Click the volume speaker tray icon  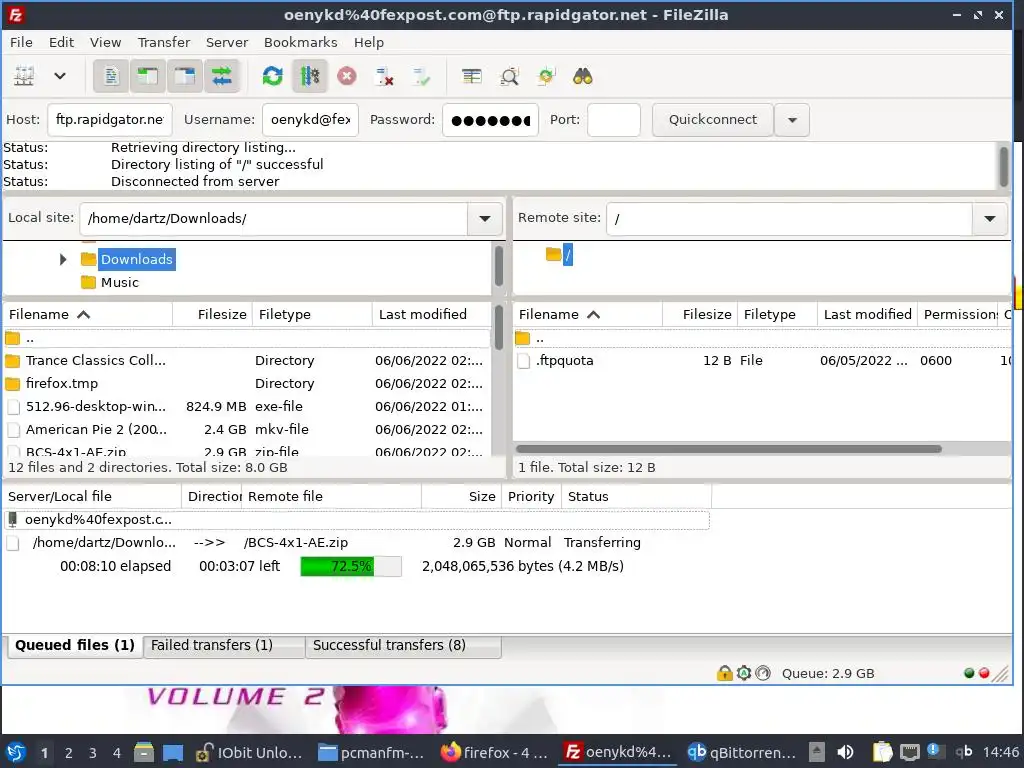pos(845,752)
